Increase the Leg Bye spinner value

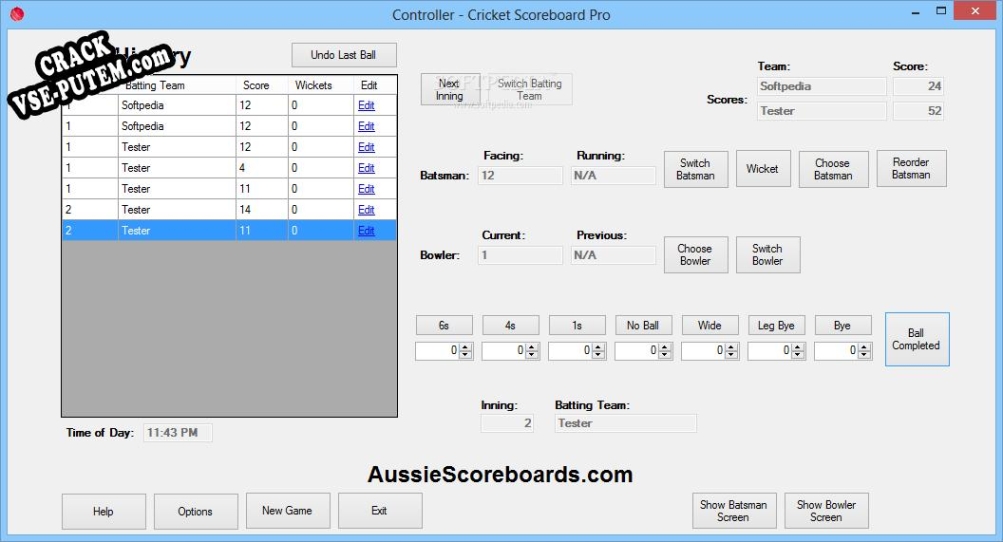pyautogui.click(x=798, y=347)
